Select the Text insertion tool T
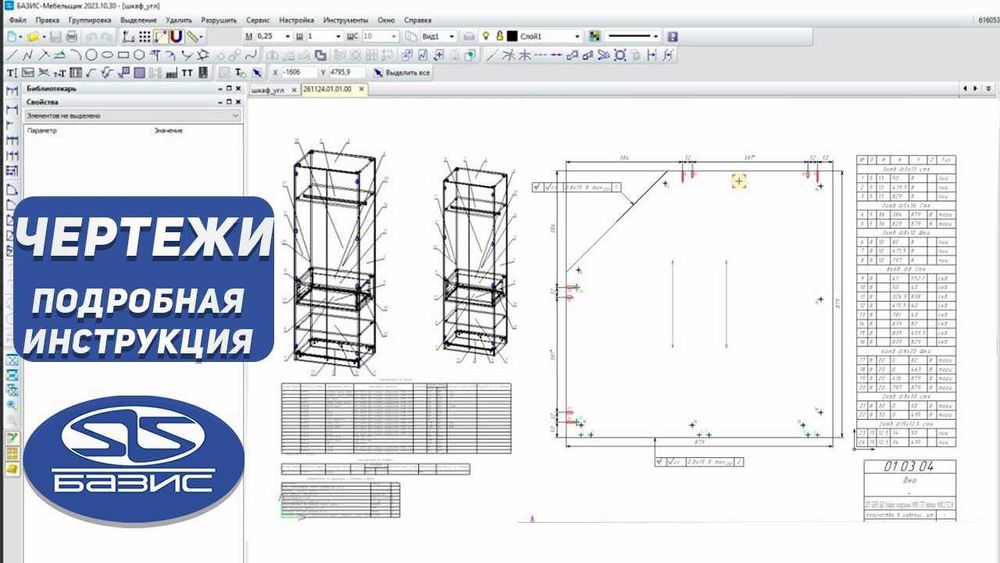 pos(11,73)
